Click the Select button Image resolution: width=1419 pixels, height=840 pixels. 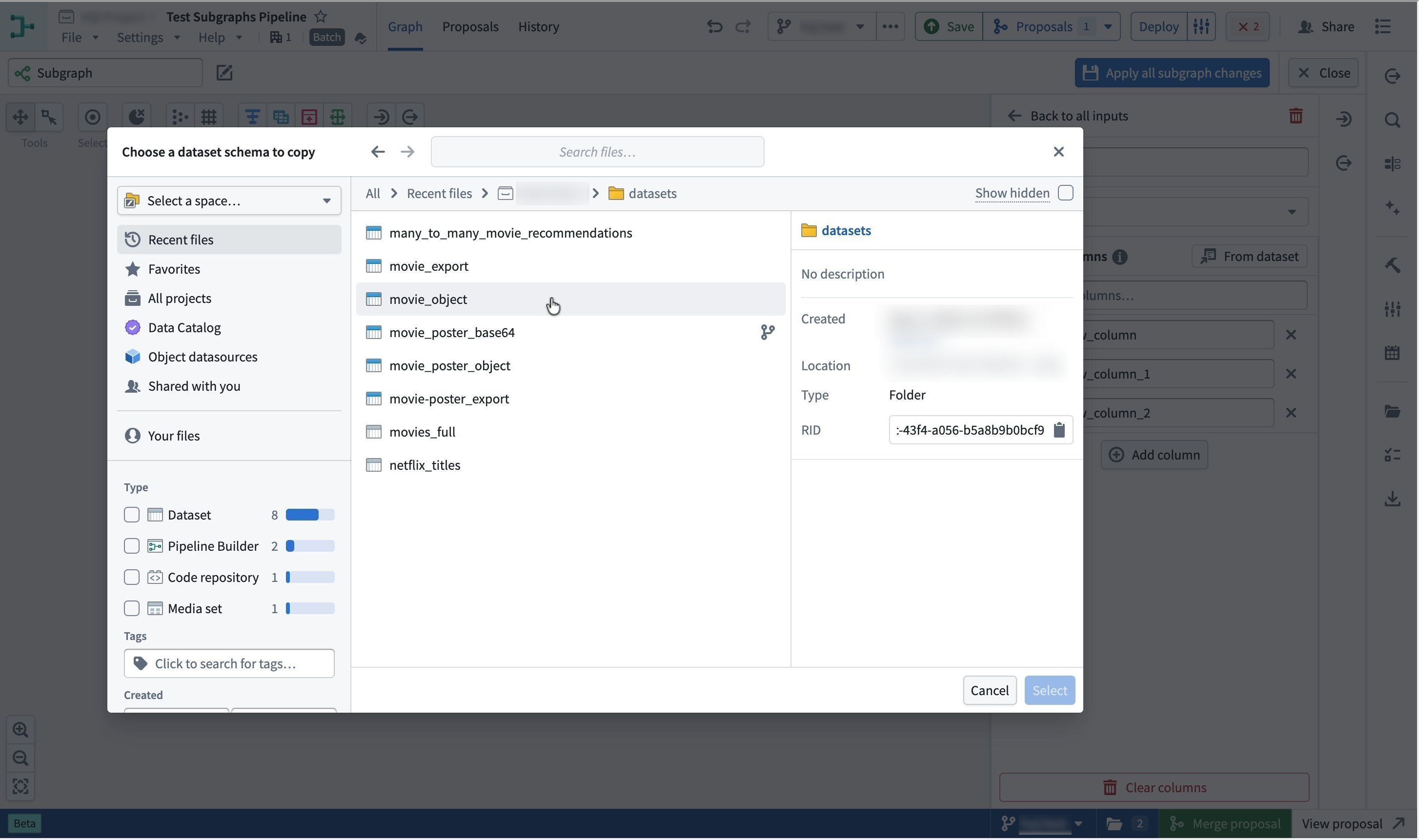1049,691
